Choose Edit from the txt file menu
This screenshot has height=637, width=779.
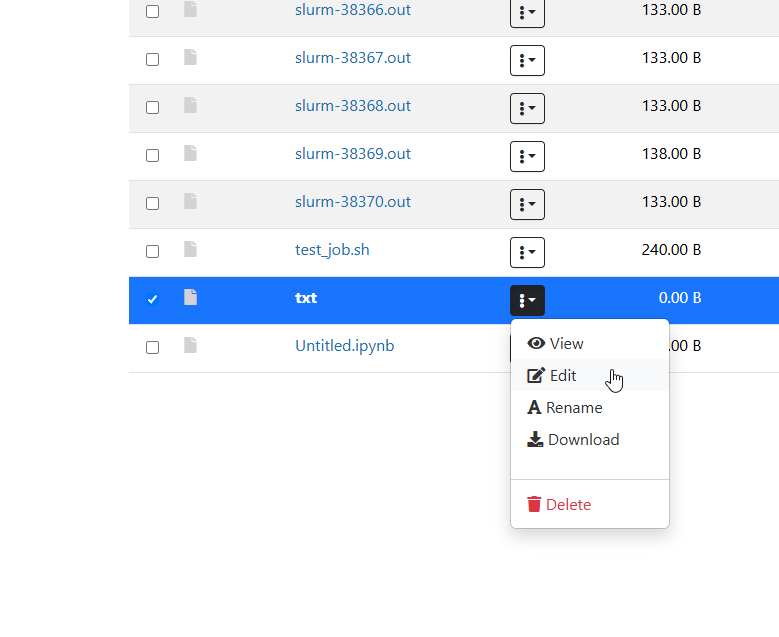point(590,375)
